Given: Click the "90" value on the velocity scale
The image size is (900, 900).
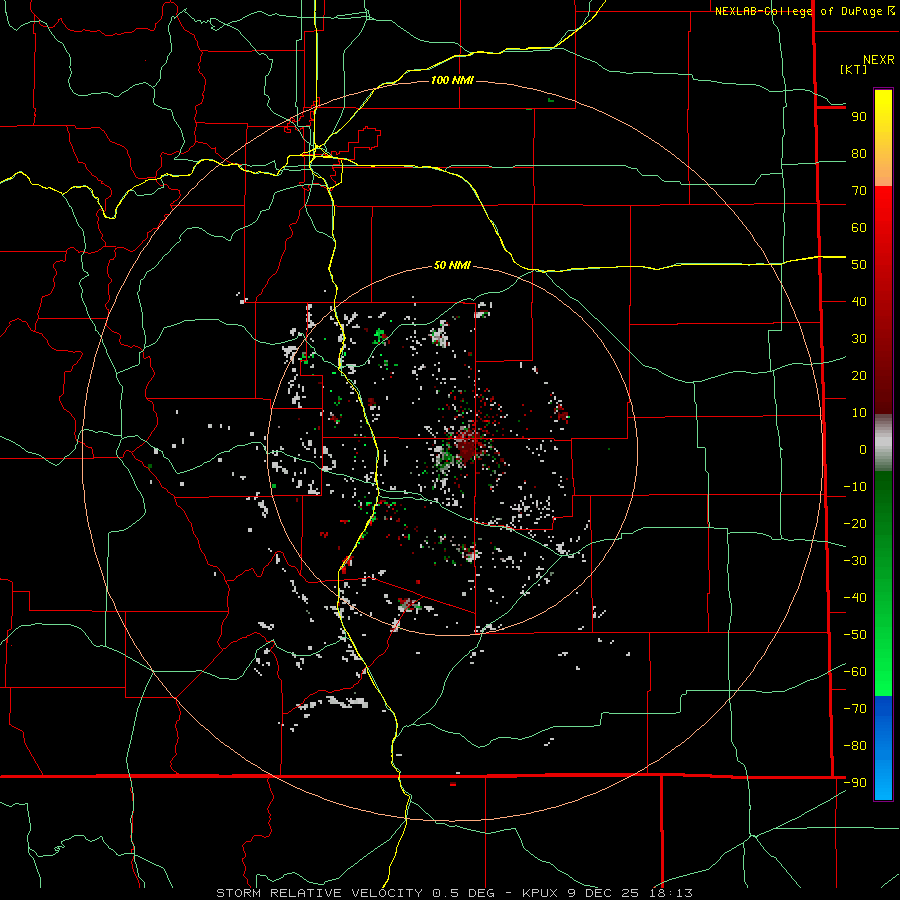Looking at the screenshot, I should (x=859, y=117).
